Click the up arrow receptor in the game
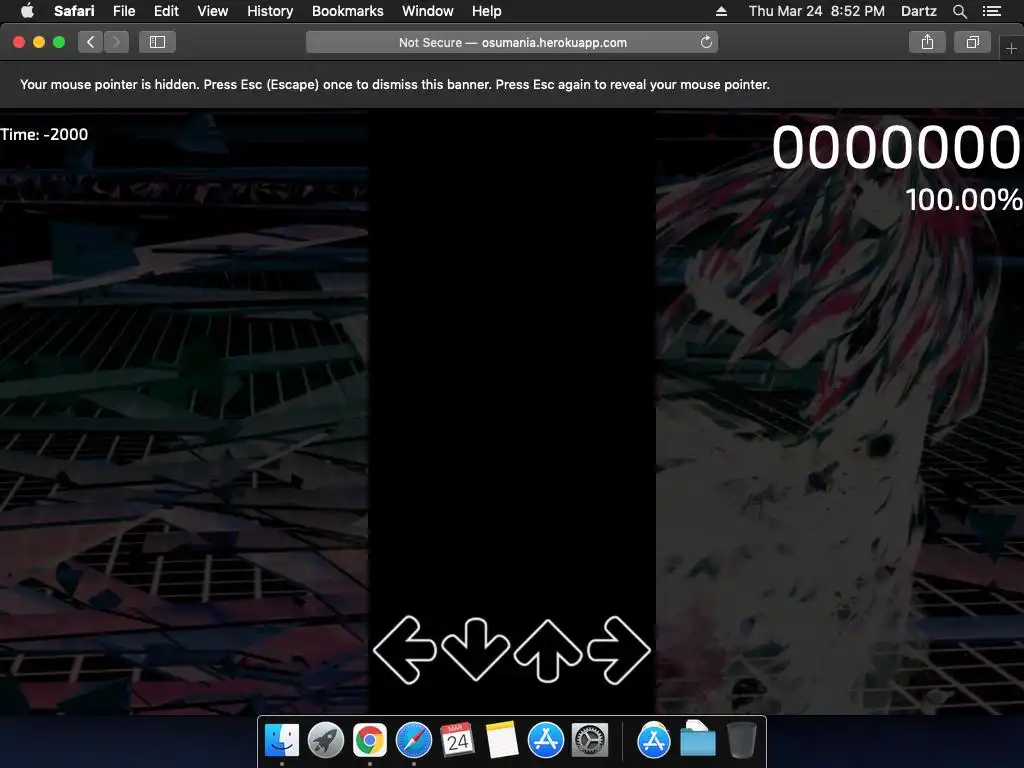 click(x=548, y=650)
